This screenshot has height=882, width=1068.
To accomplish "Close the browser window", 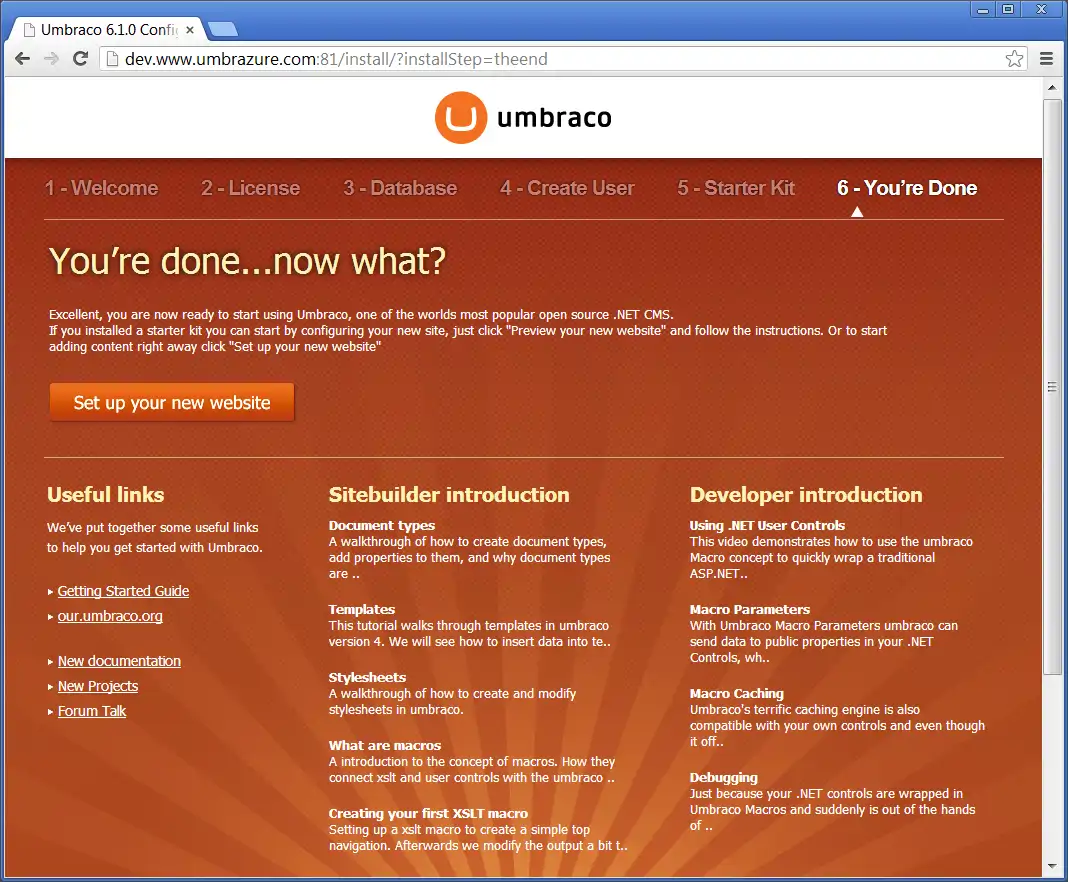I will click(1041, 10).
